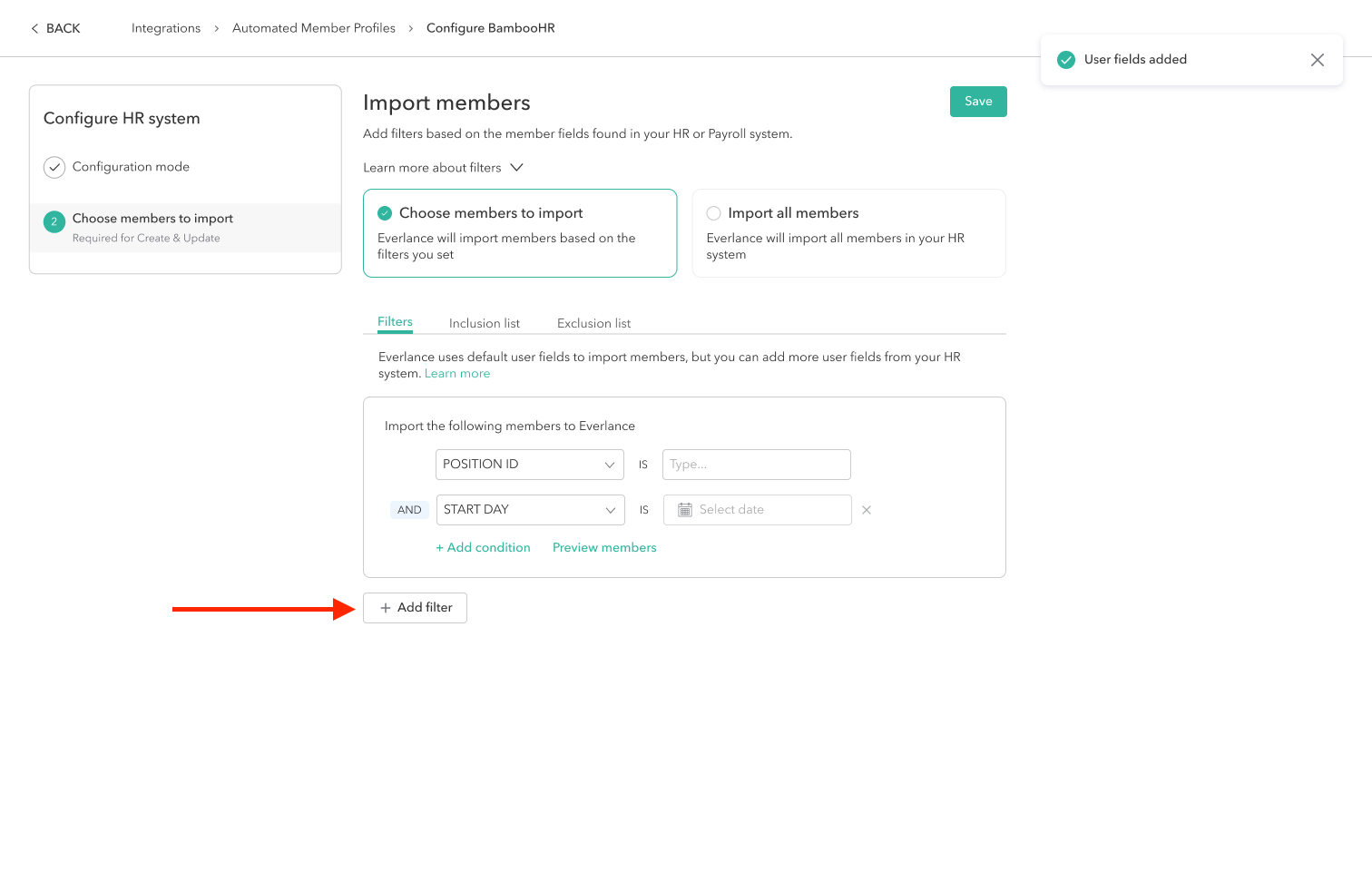Toggle the AND condition operator

(409, 510)
